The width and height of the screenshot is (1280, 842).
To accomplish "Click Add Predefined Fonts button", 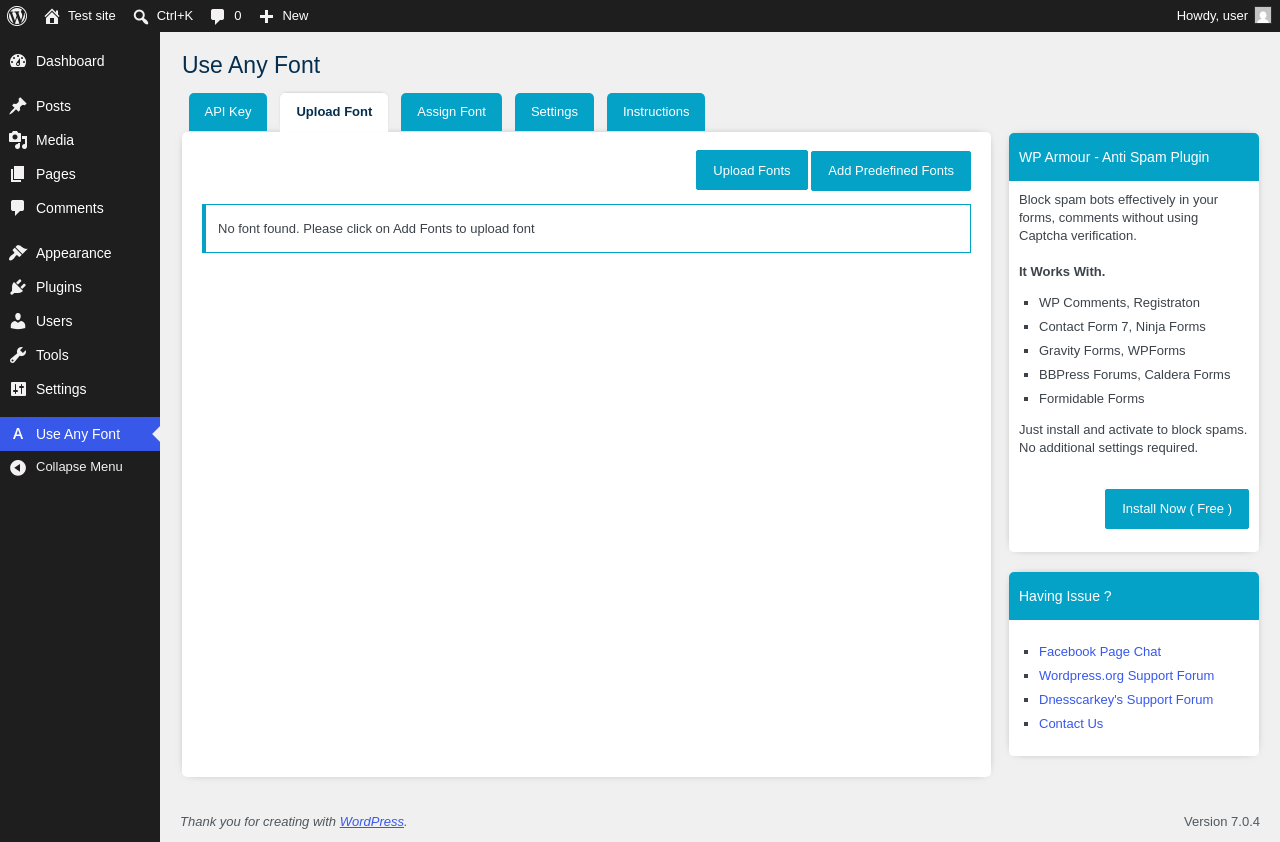I will click(x=891, y=171).
